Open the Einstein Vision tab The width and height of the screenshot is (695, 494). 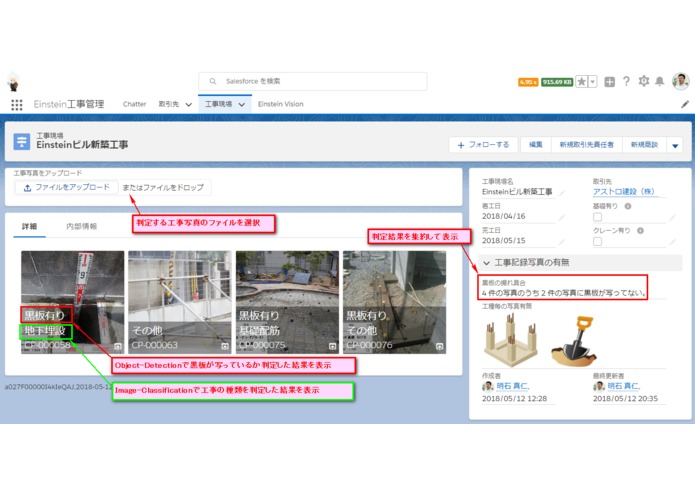[281, 104]
